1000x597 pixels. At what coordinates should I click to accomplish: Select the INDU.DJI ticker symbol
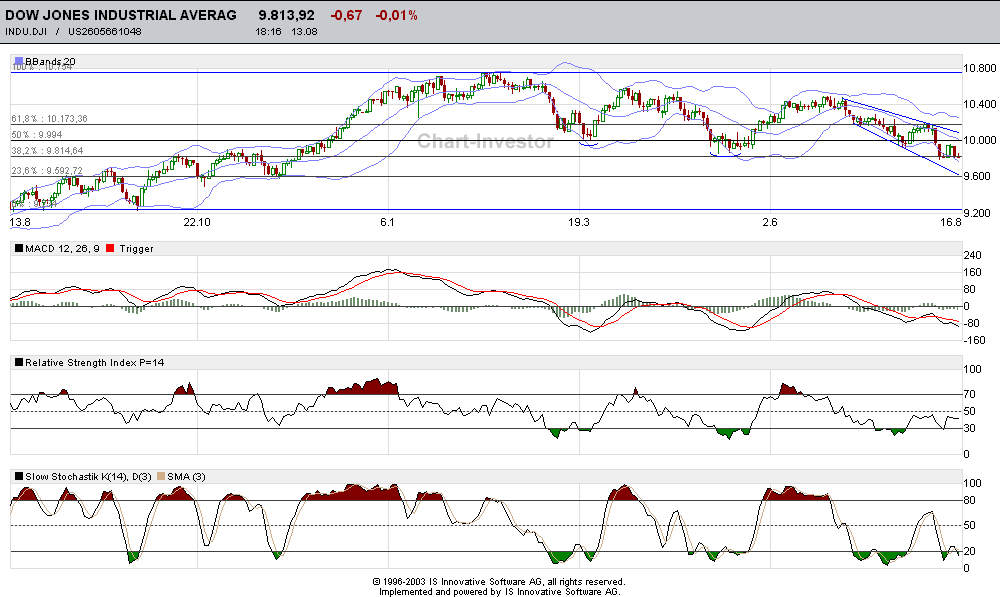(26, 31)
